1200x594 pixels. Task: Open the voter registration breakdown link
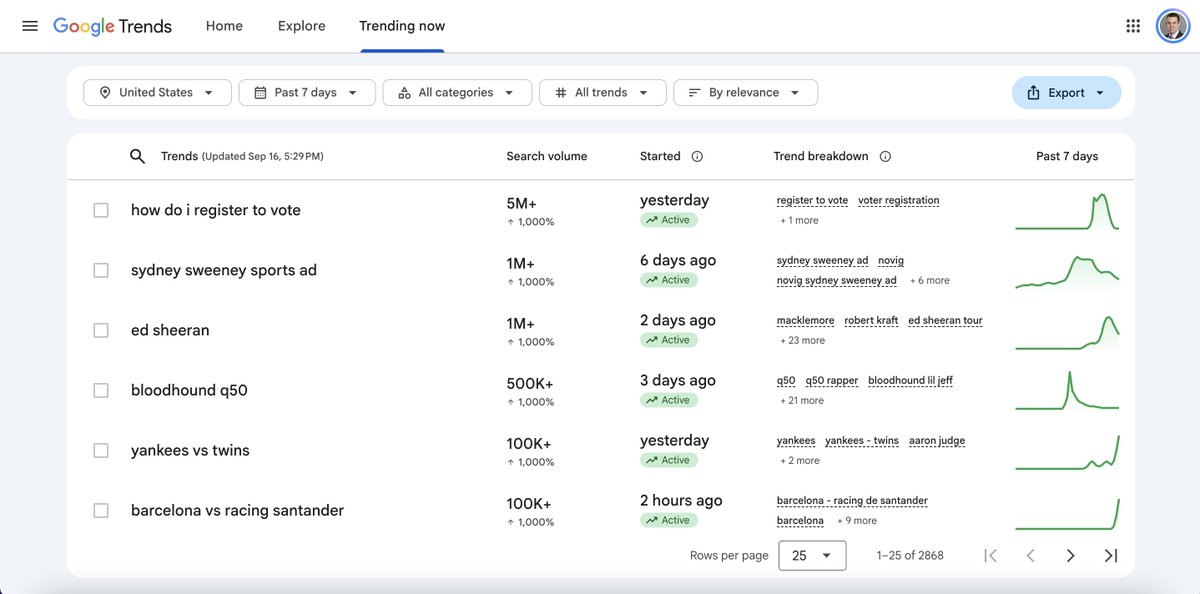click(x=899, y=200)
